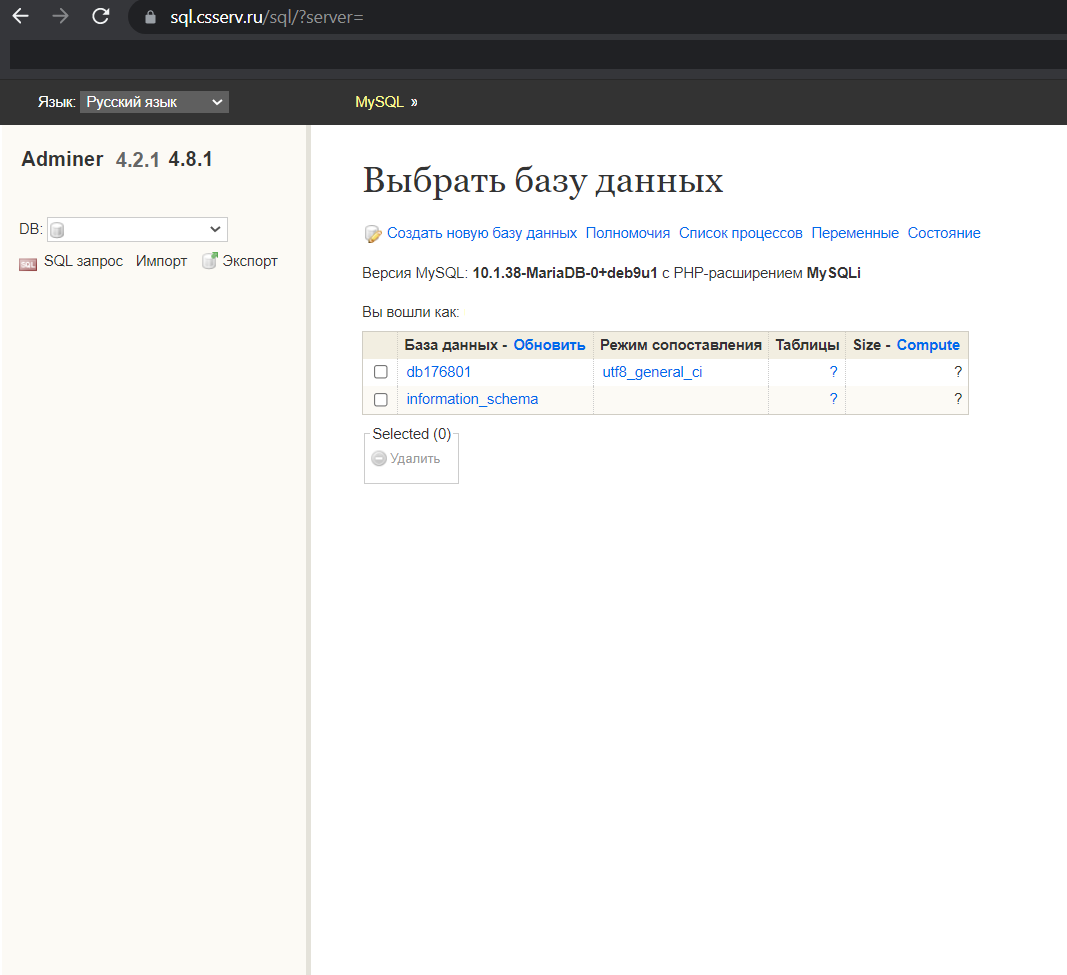Open Список процессов link
The height and width of the screenshot is (975, 1067).
(740, 233)
